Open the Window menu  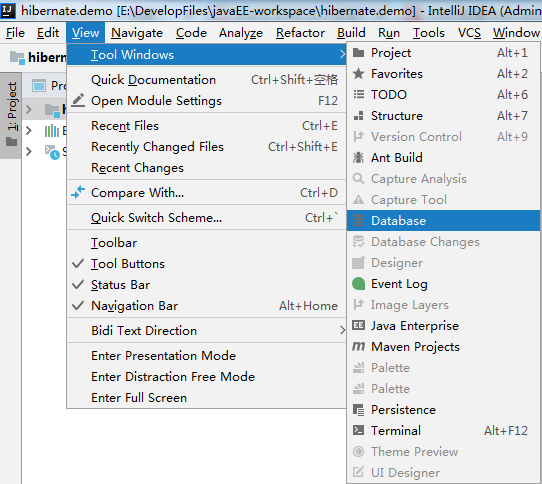(x=516, y=33)
